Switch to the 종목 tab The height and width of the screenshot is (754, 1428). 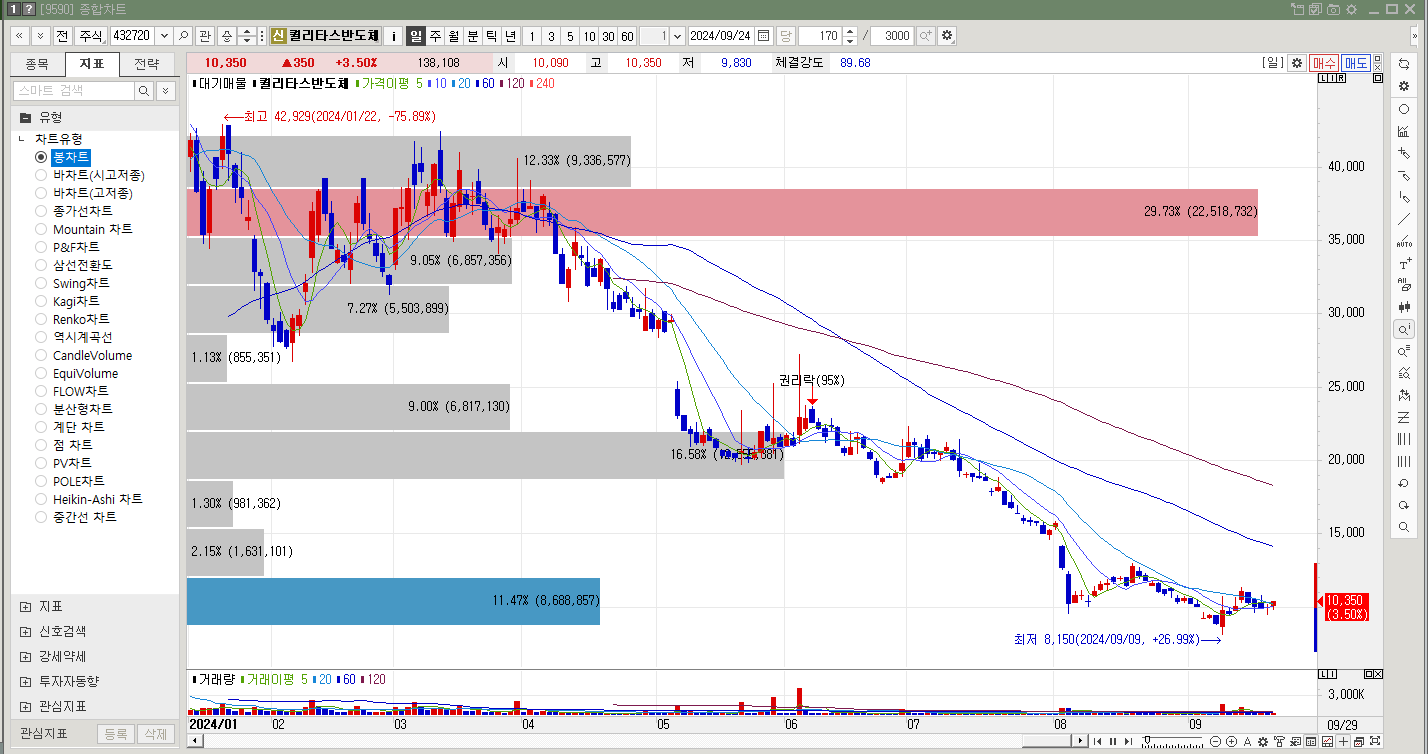point(37,64)
